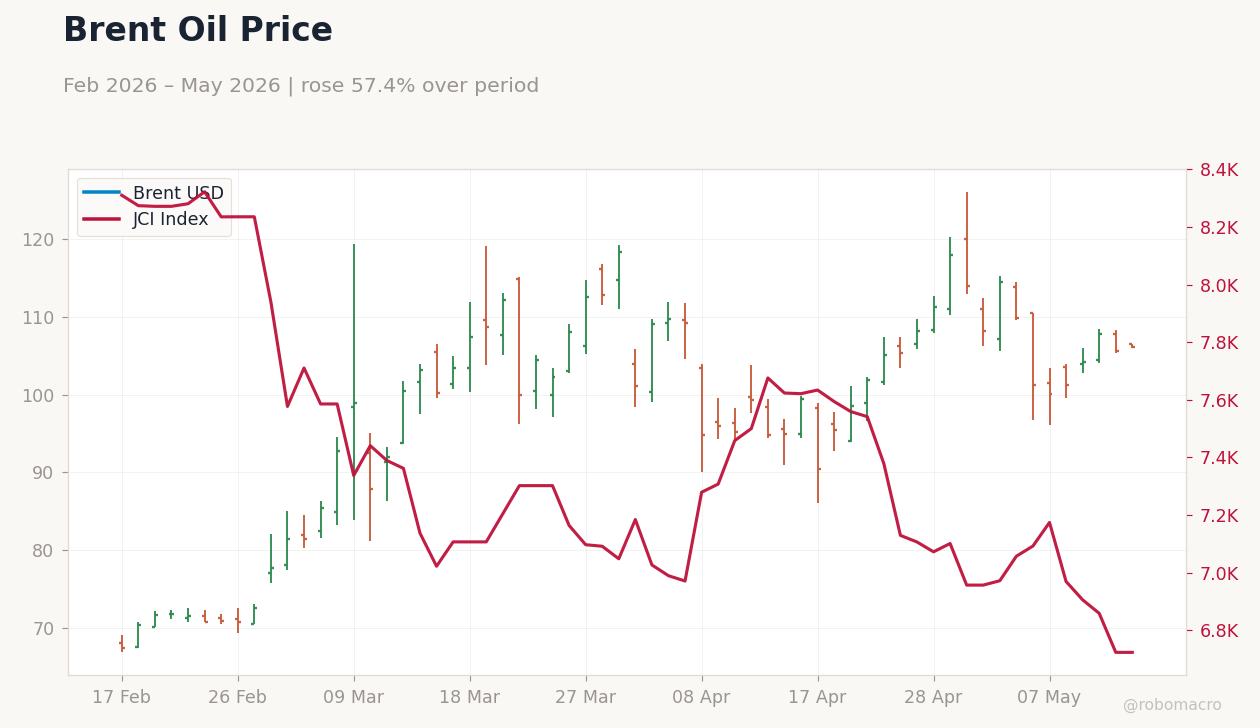Click the 07 May x-axis label
1260x728 pixels.
click(1049, 698)
